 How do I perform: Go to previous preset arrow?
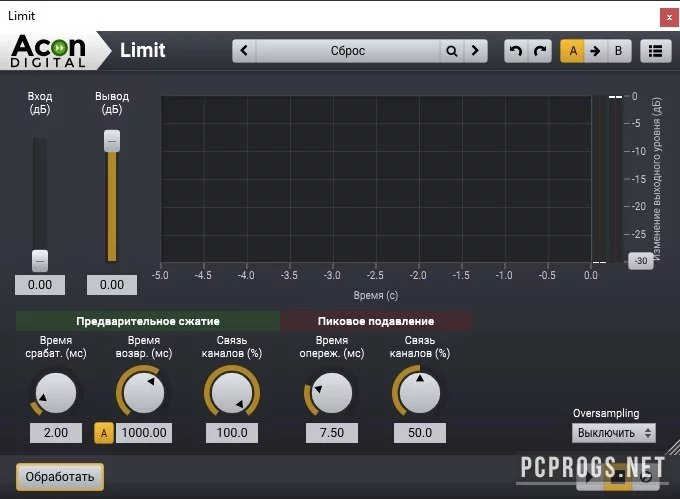click(244, 51)
